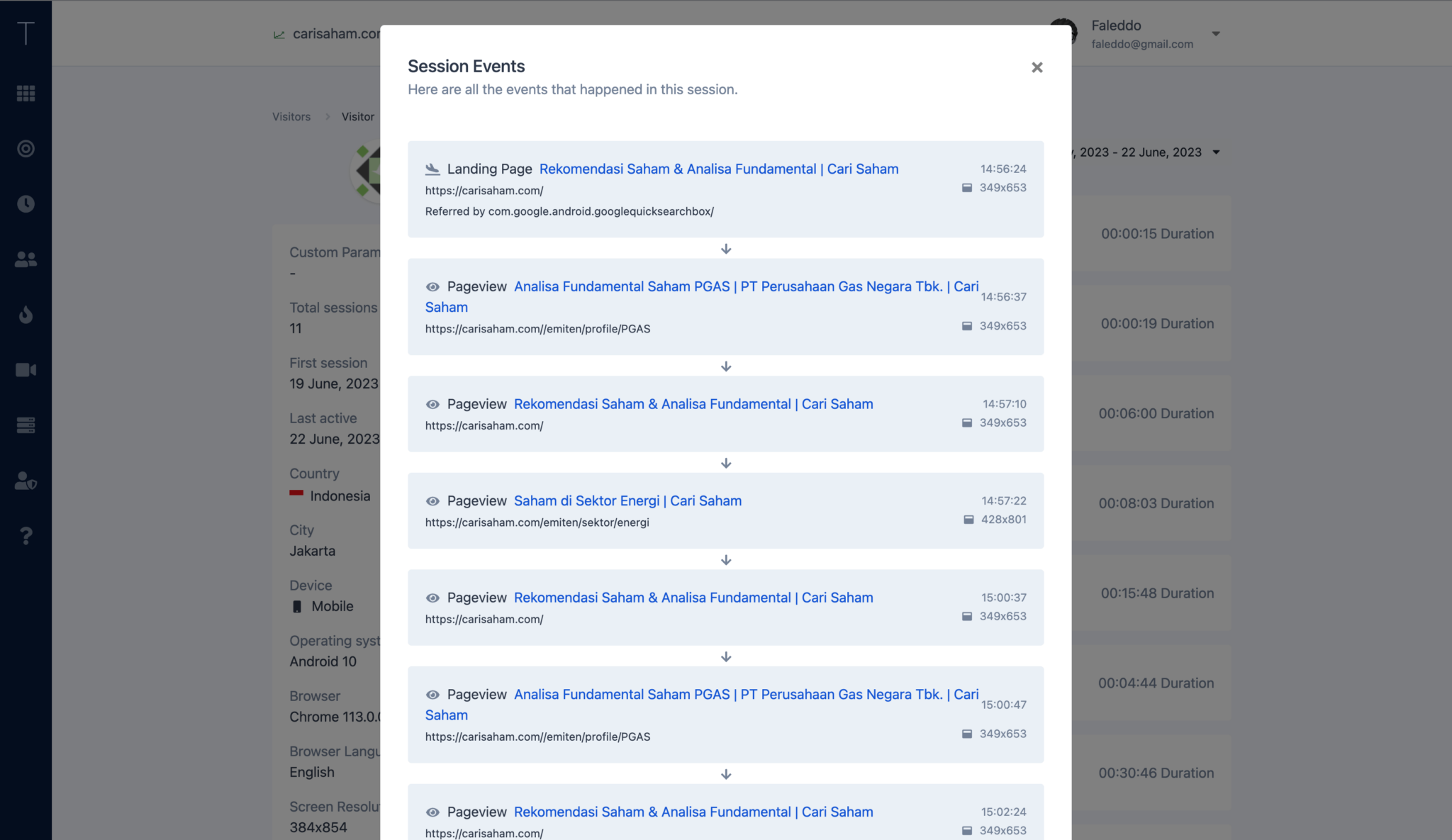Open the Faleddo account dropdown arrow
Viewport: 1452px width, 840px height.
[x=1216, y=34]
